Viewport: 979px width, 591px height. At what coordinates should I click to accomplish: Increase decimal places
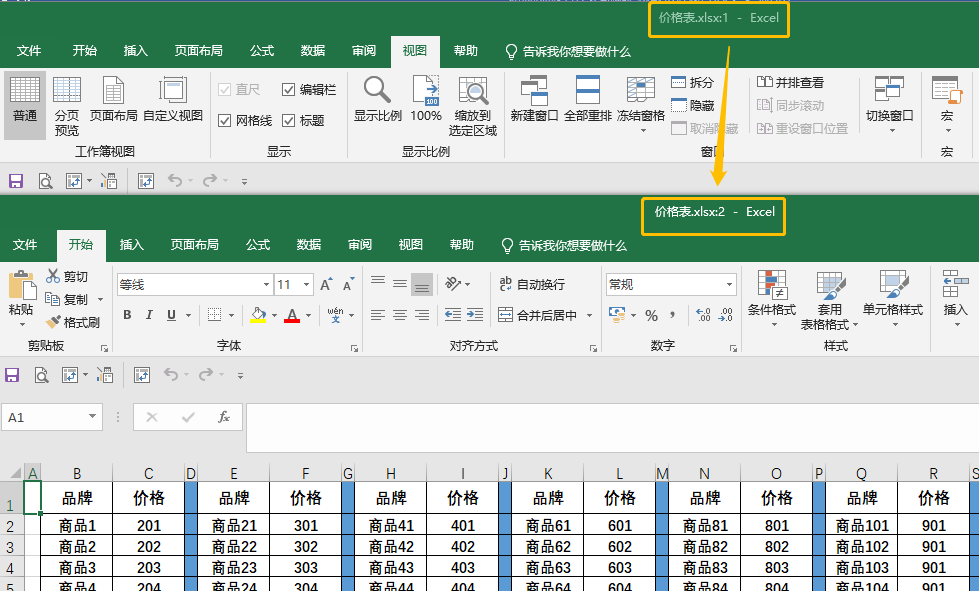click(x=703, y=315)
